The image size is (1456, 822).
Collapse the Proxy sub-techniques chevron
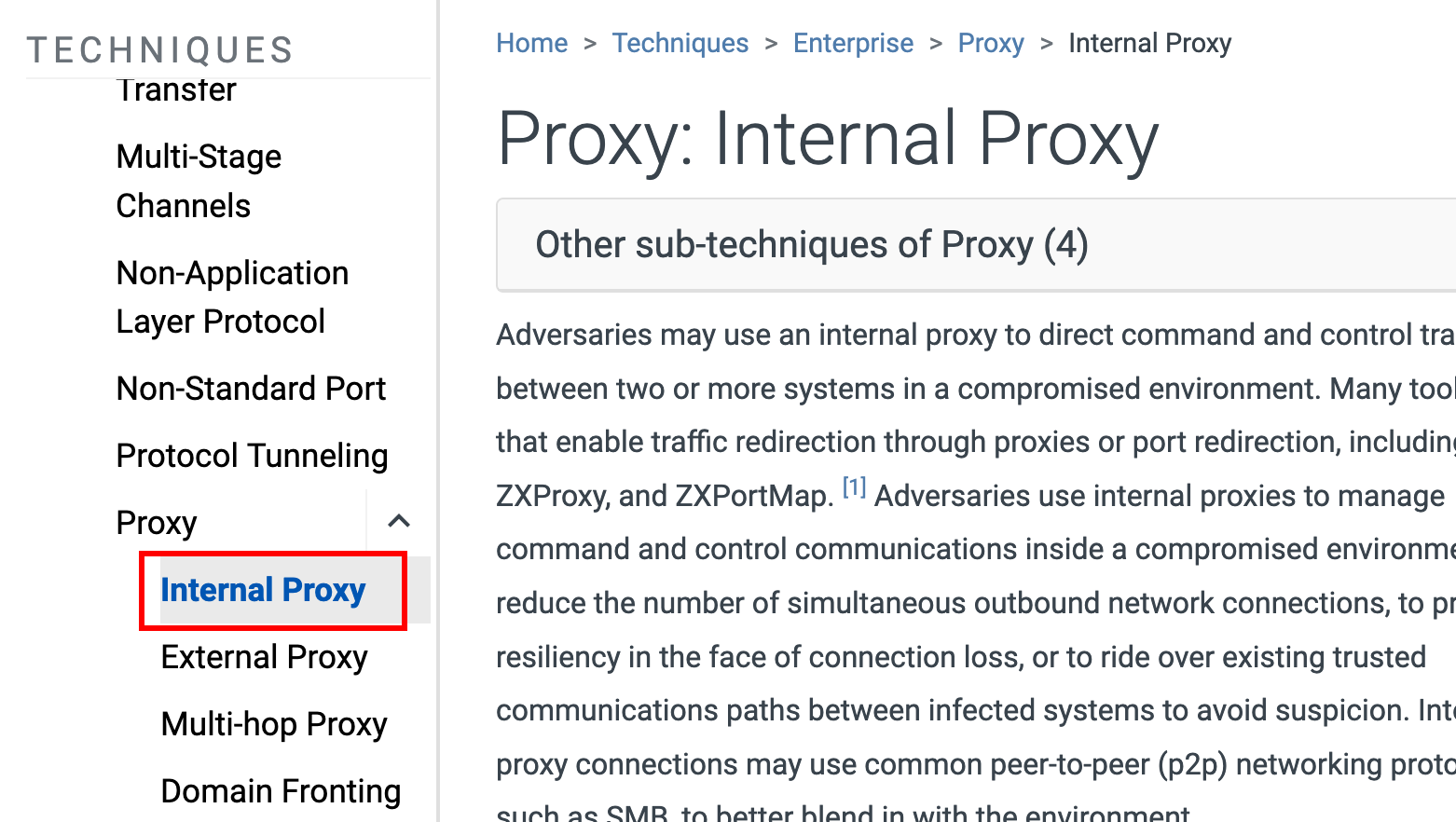tap(399, 521)
